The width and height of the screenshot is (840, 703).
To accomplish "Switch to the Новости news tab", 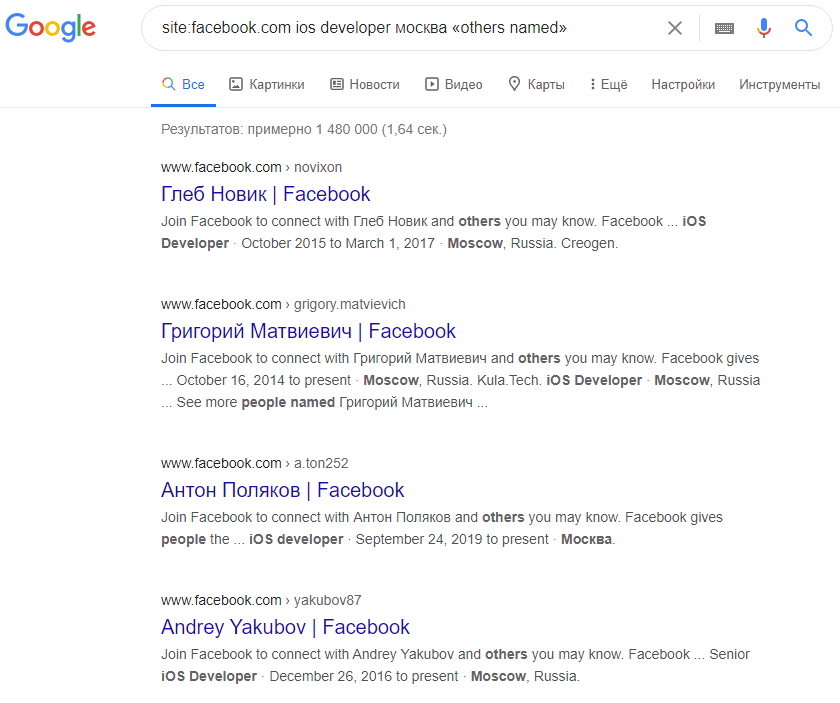I will pyautogui.click(x=365, y=84).
